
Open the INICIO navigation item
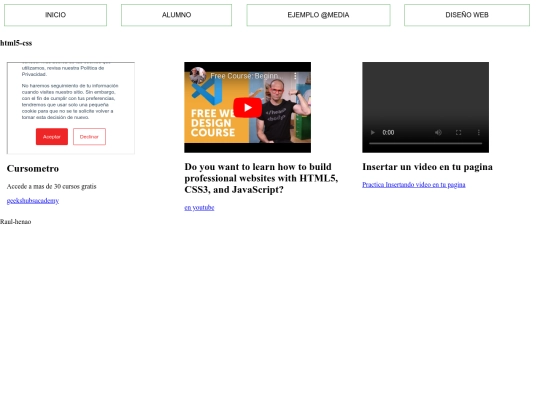tap(55, 15)
